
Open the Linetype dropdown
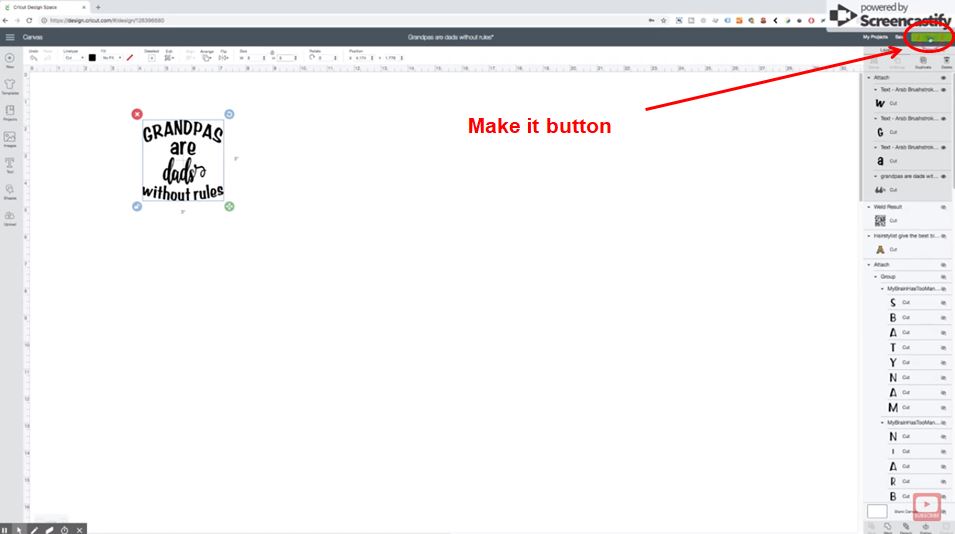coord(74,58)
